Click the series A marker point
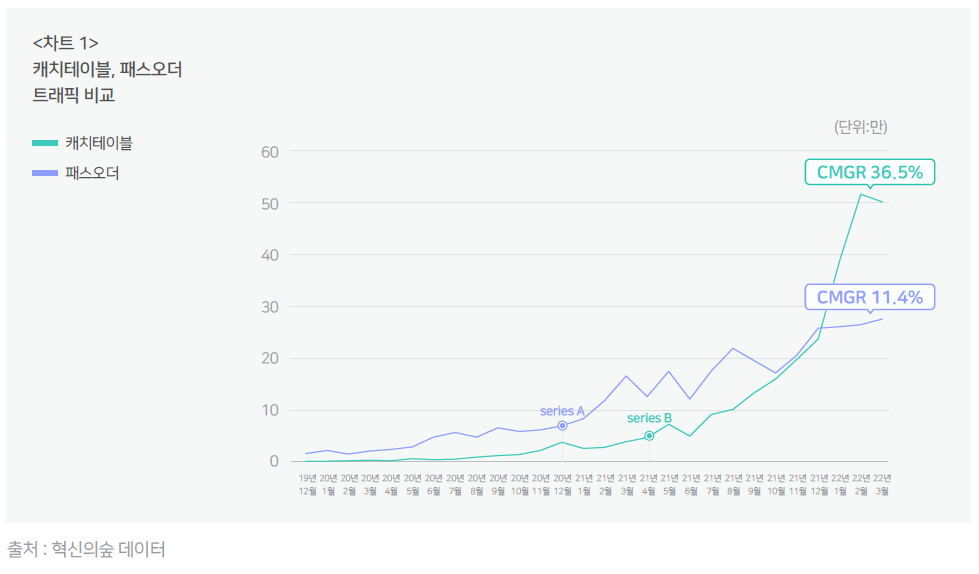979x574 pixels. 562,425
